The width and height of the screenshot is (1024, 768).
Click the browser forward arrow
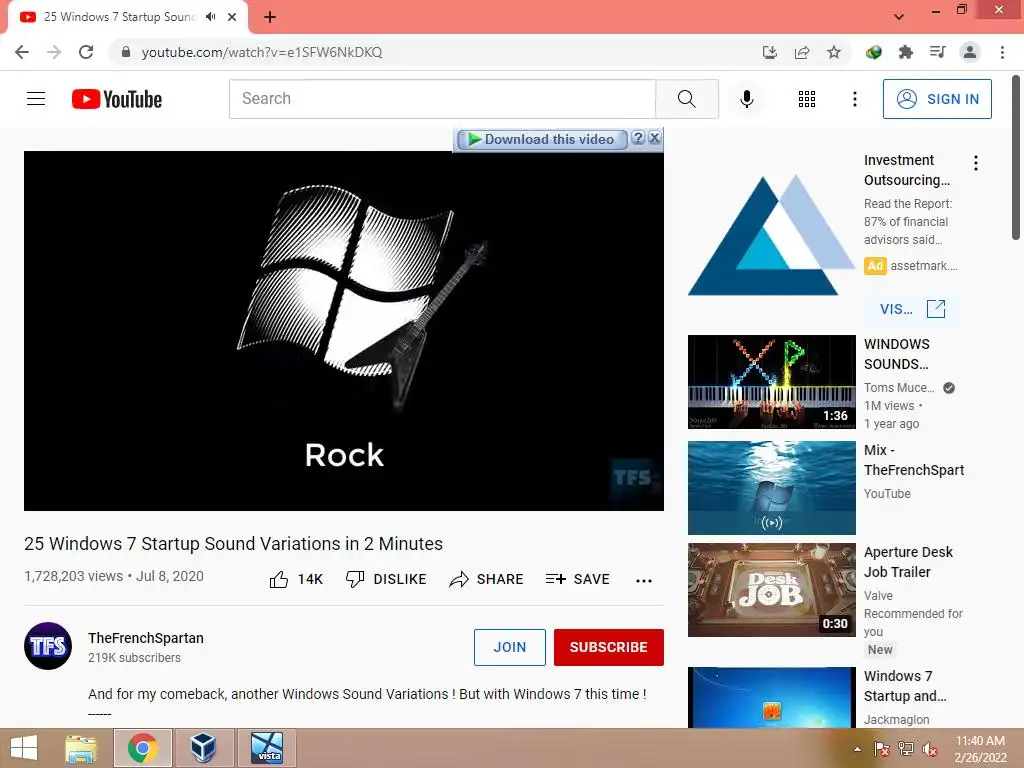(54, 52)
